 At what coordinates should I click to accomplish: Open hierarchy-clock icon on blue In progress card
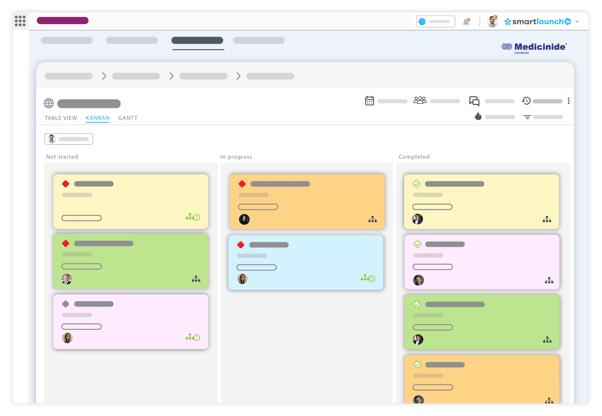point(368,278)
